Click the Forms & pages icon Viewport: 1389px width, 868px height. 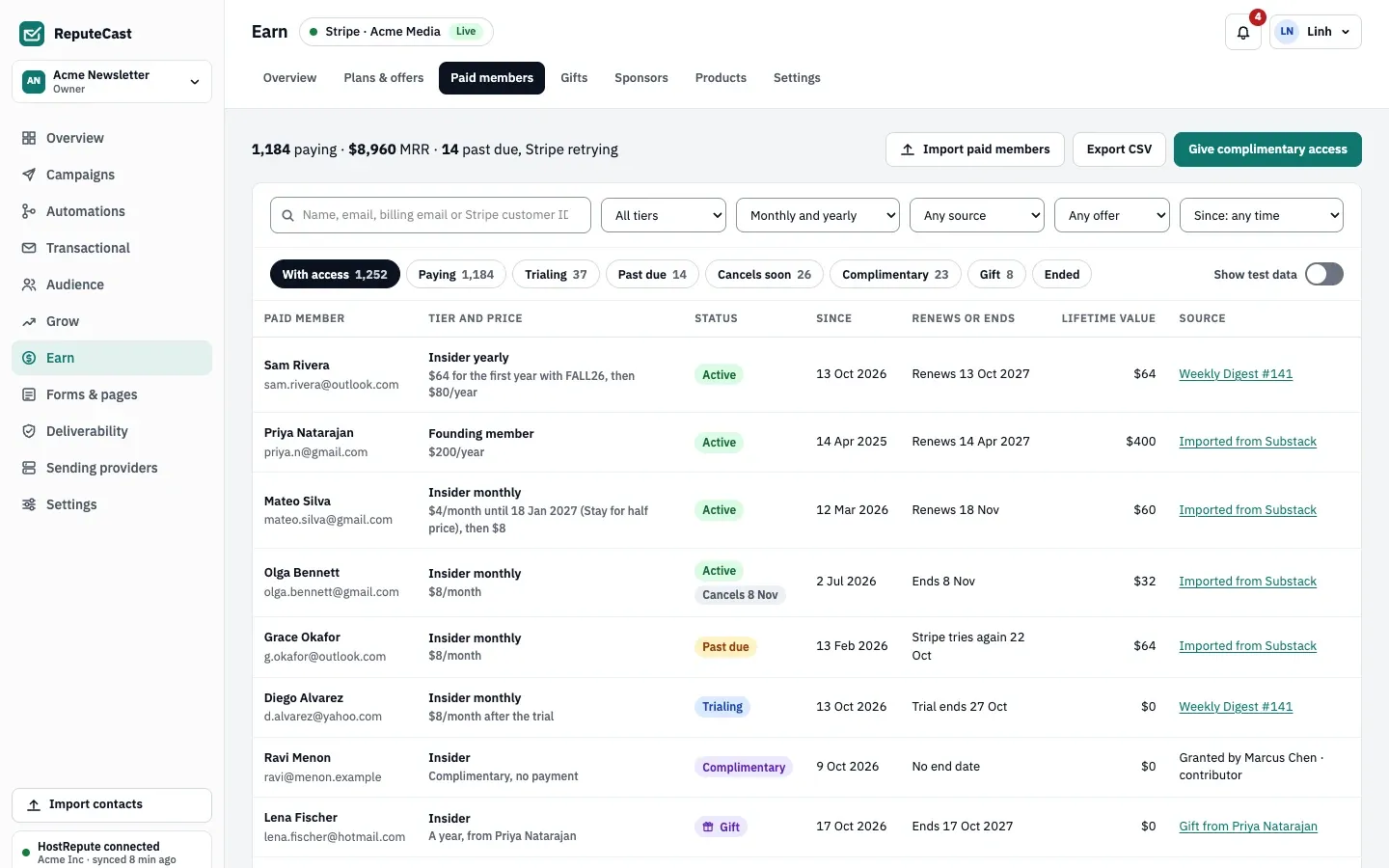(x=29, y=394)
